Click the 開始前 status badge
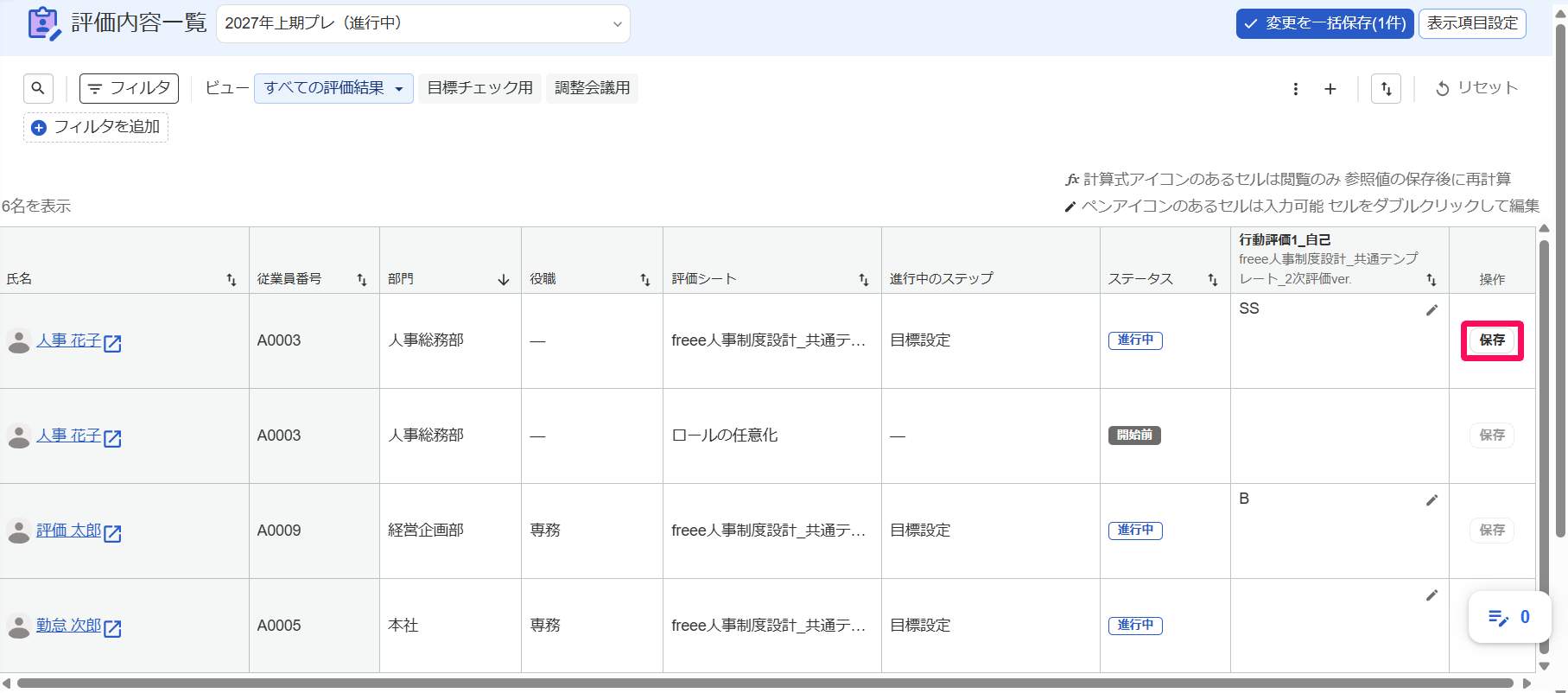 point(1134,436)
